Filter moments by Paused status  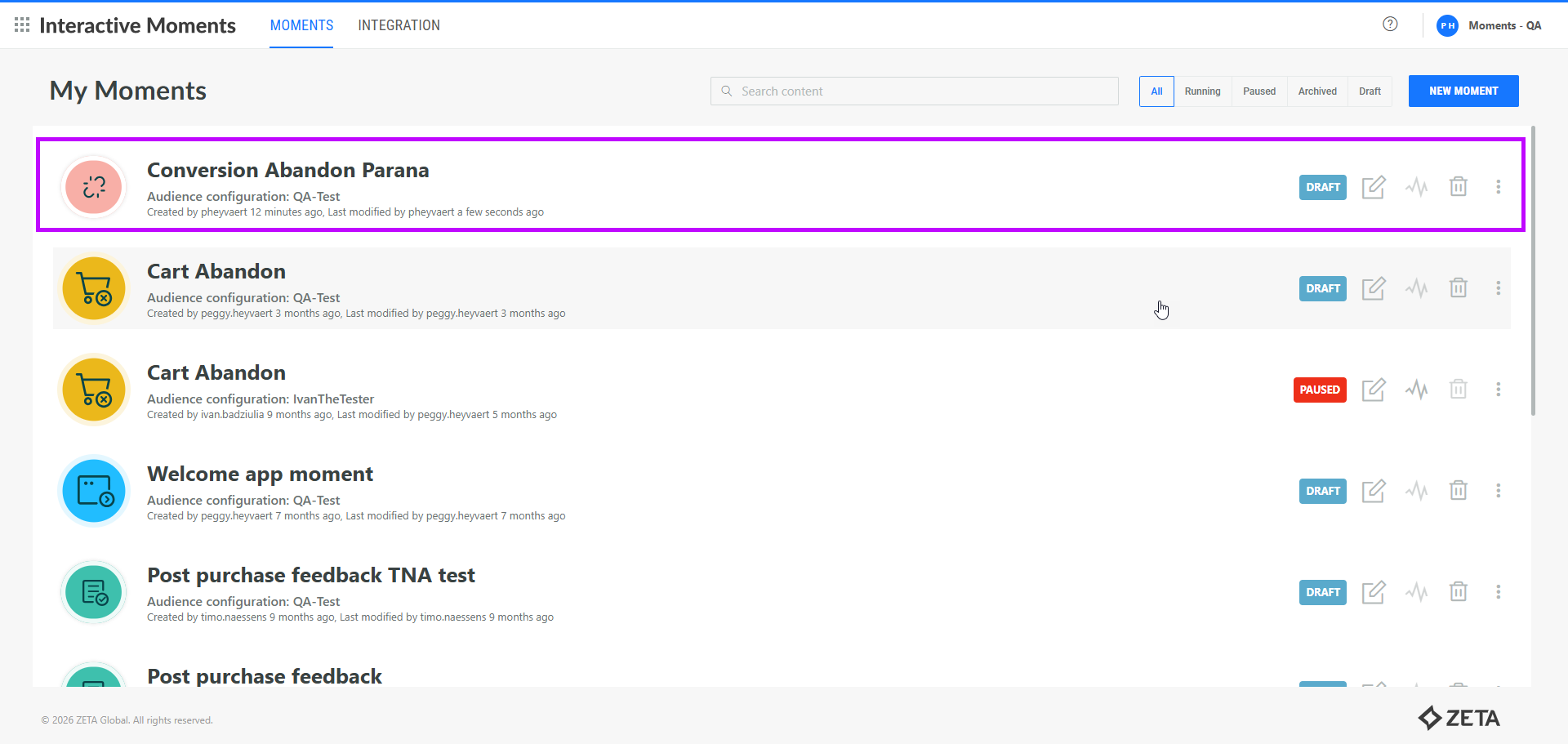point(1258,91)
